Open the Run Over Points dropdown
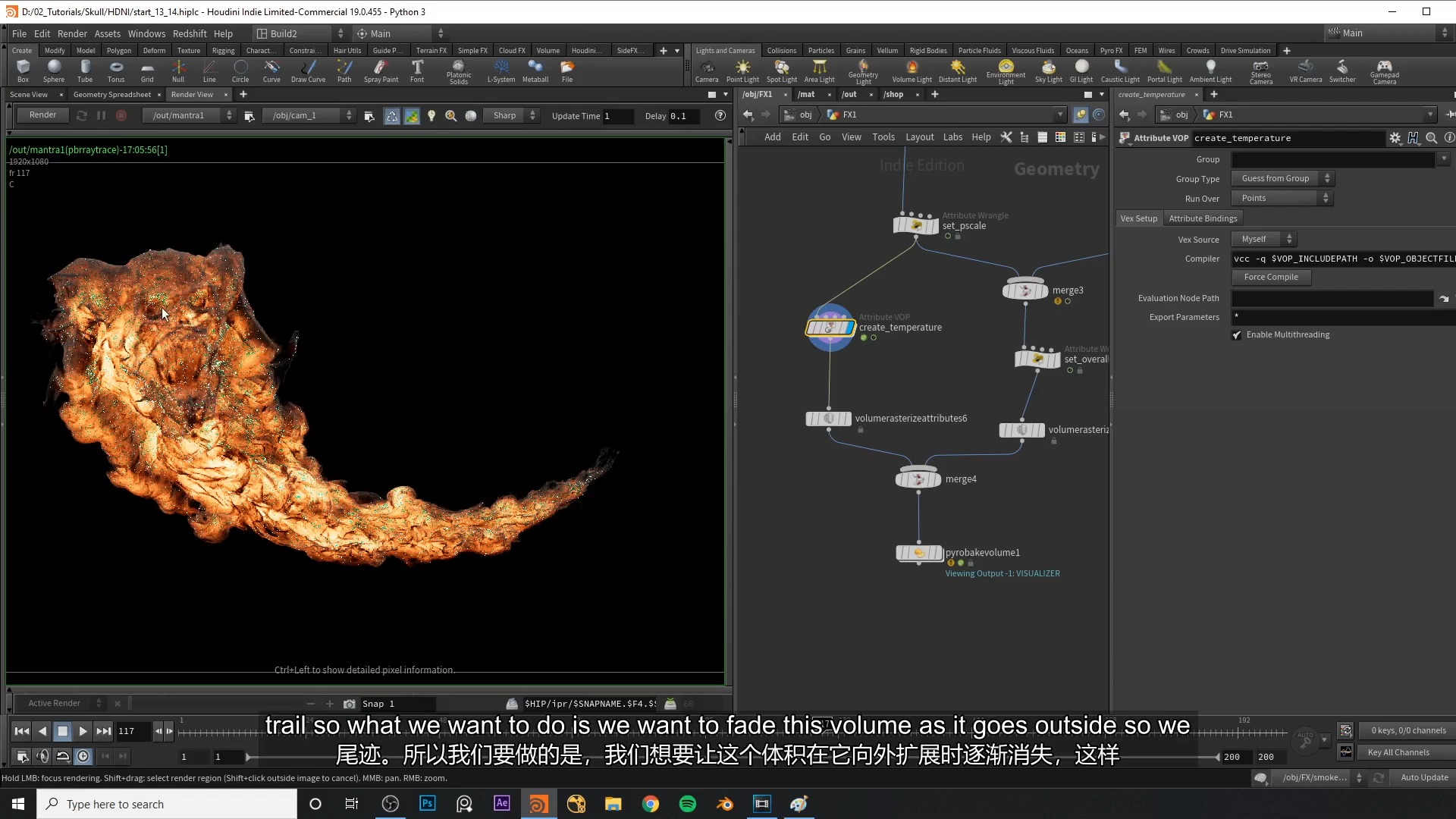Screen dimensions: 1456x819 click(1282, 199)
